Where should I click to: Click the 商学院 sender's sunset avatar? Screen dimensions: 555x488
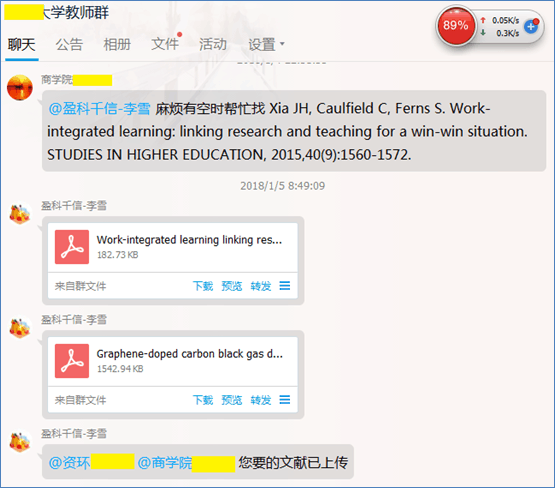point(20,87)
